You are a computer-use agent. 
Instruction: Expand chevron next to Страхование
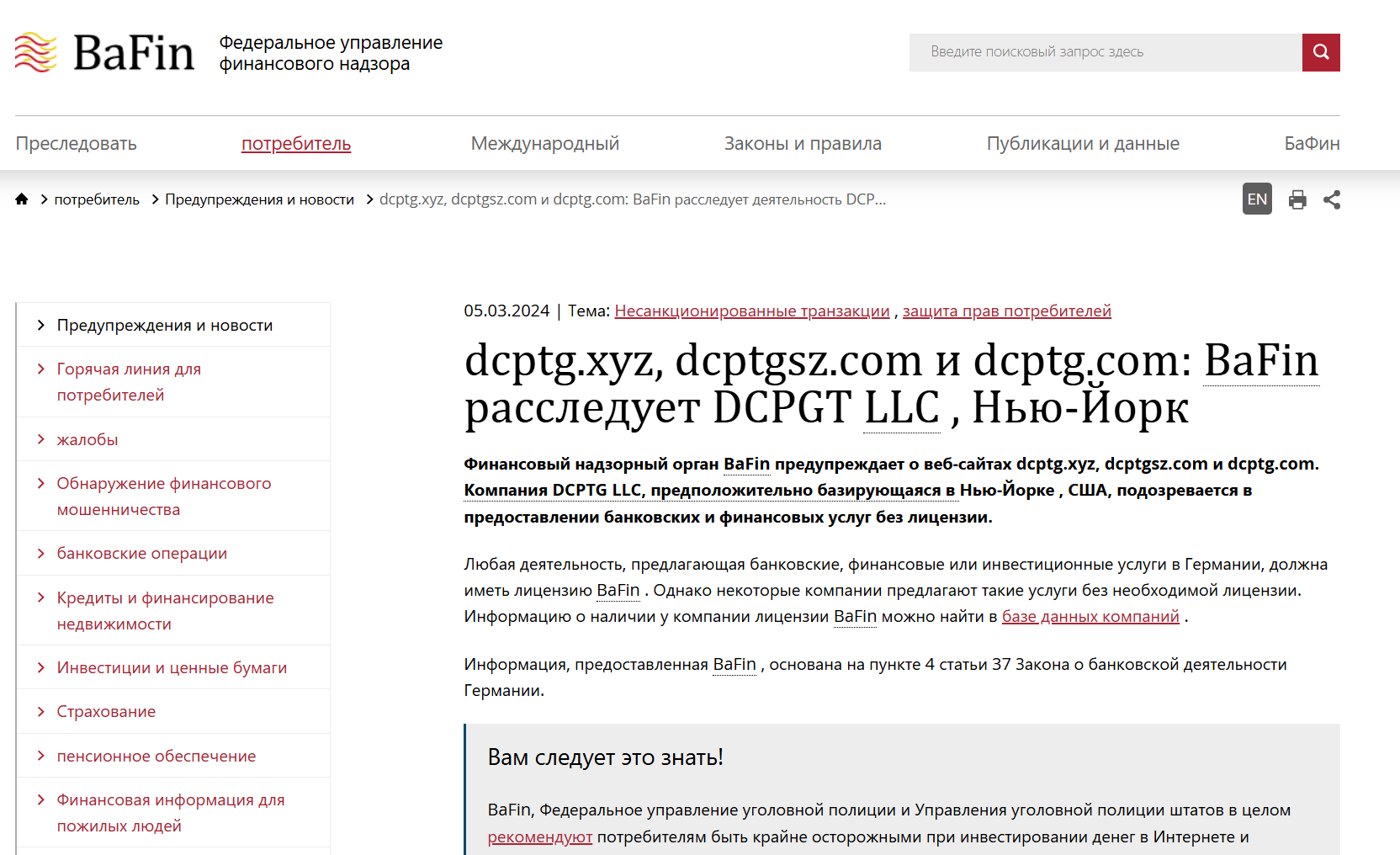tap(41, 712)
